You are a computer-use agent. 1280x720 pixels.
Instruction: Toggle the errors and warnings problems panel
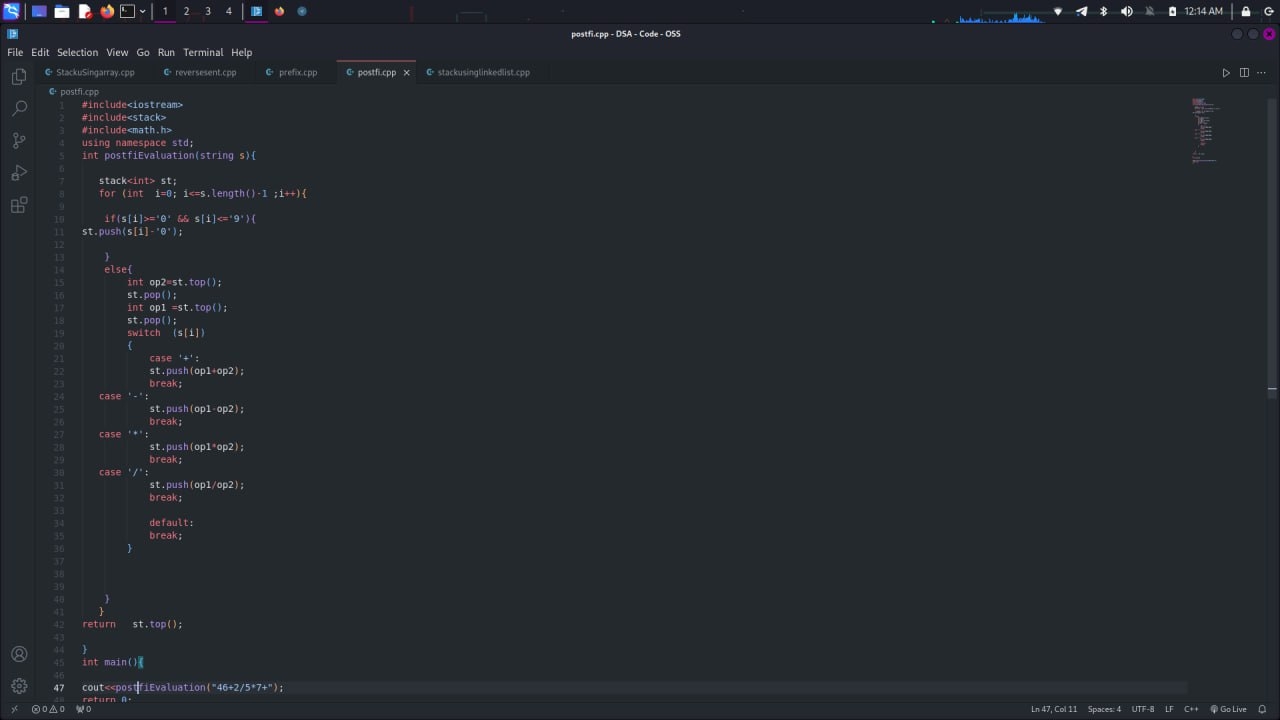click(50, 709)
